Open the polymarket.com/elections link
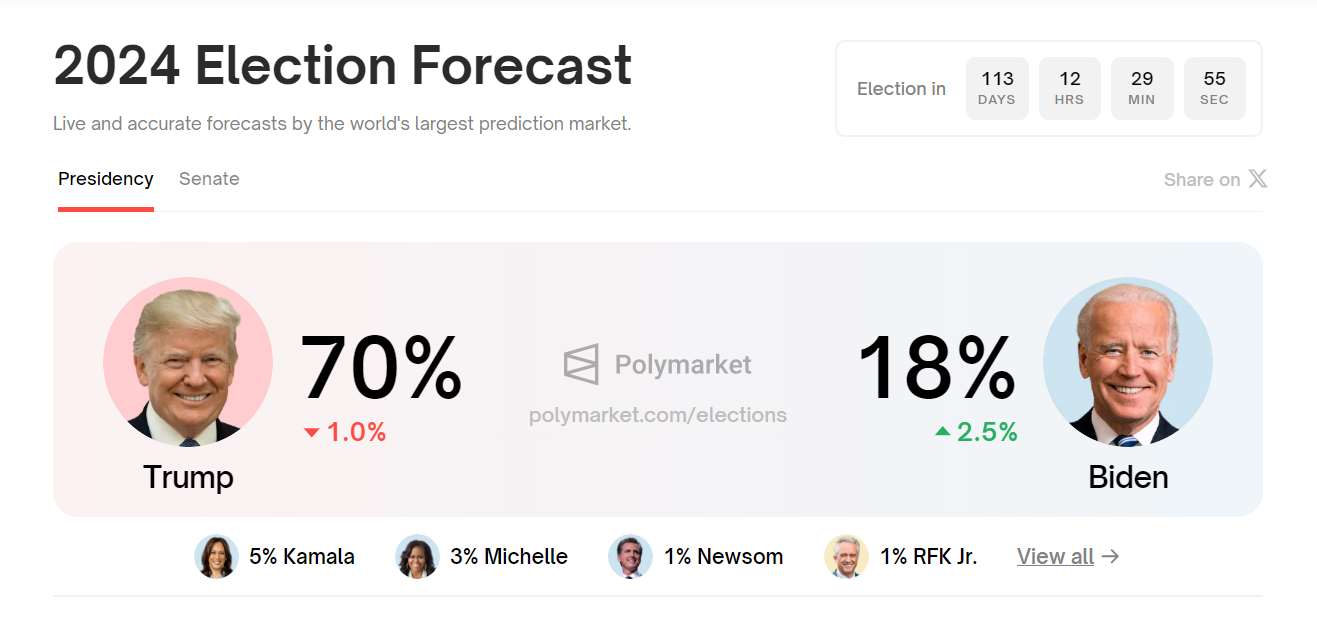The width and height of the screenshot is (1317, 644). point(657,415)
